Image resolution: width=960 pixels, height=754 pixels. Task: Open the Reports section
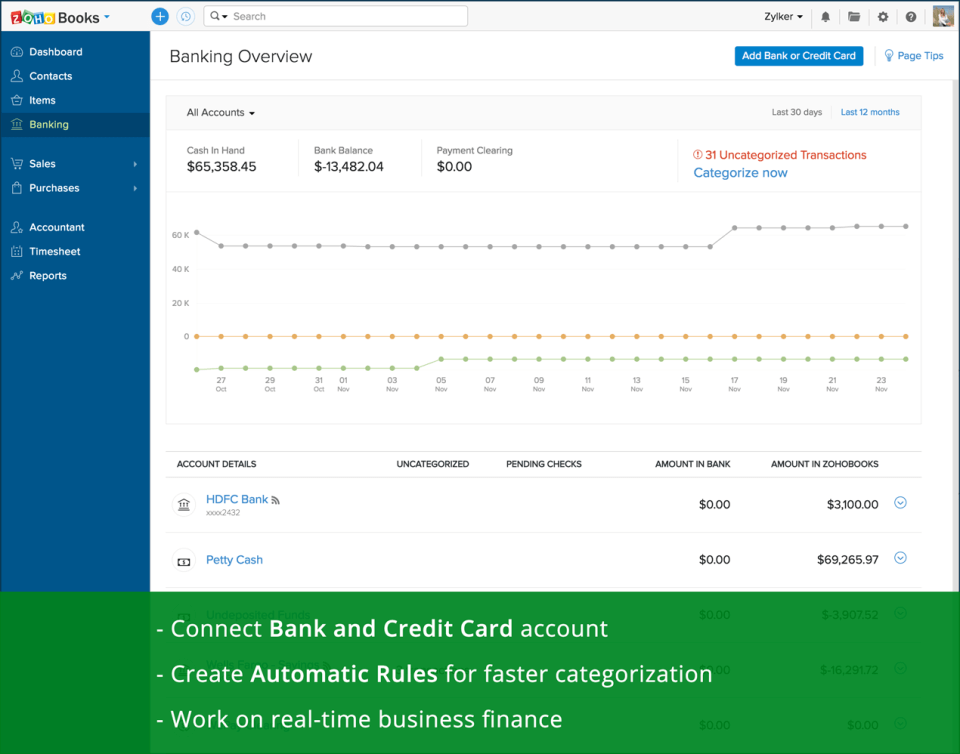(x=46, y=275)
